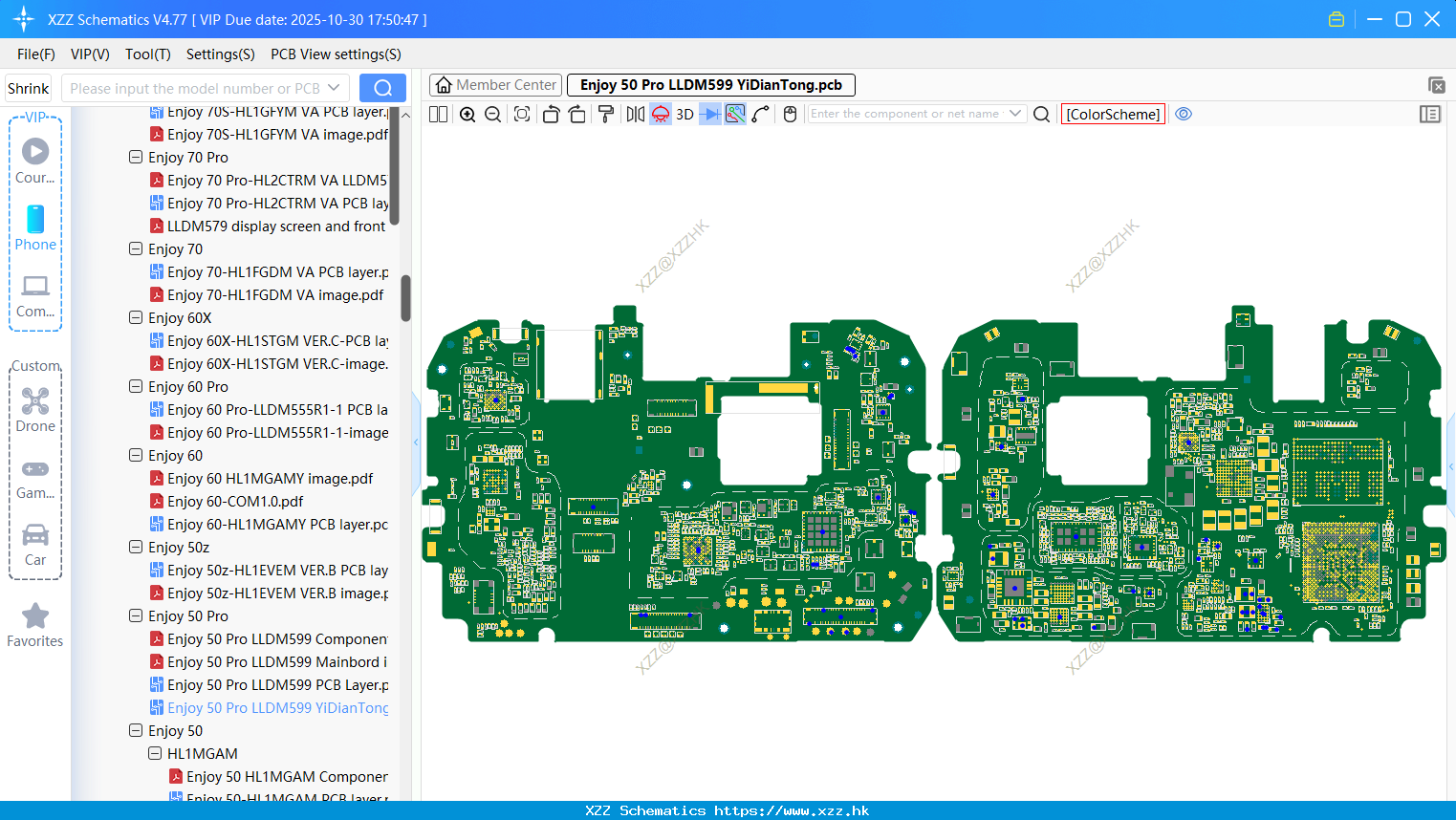This screenshot has width=1456, height=820.
Task: Open Enjoy 60-COM1.0.pdf
Action: tap(227, 501)
